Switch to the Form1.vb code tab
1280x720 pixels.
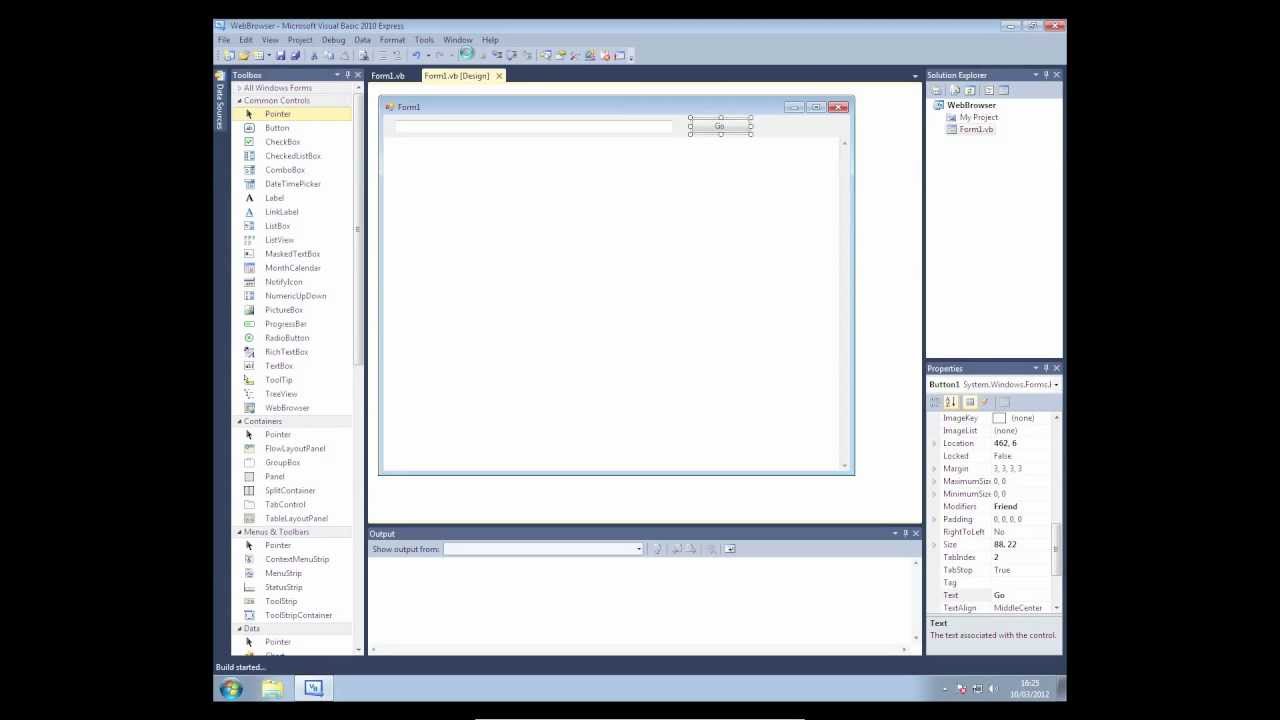click(388, 76)
